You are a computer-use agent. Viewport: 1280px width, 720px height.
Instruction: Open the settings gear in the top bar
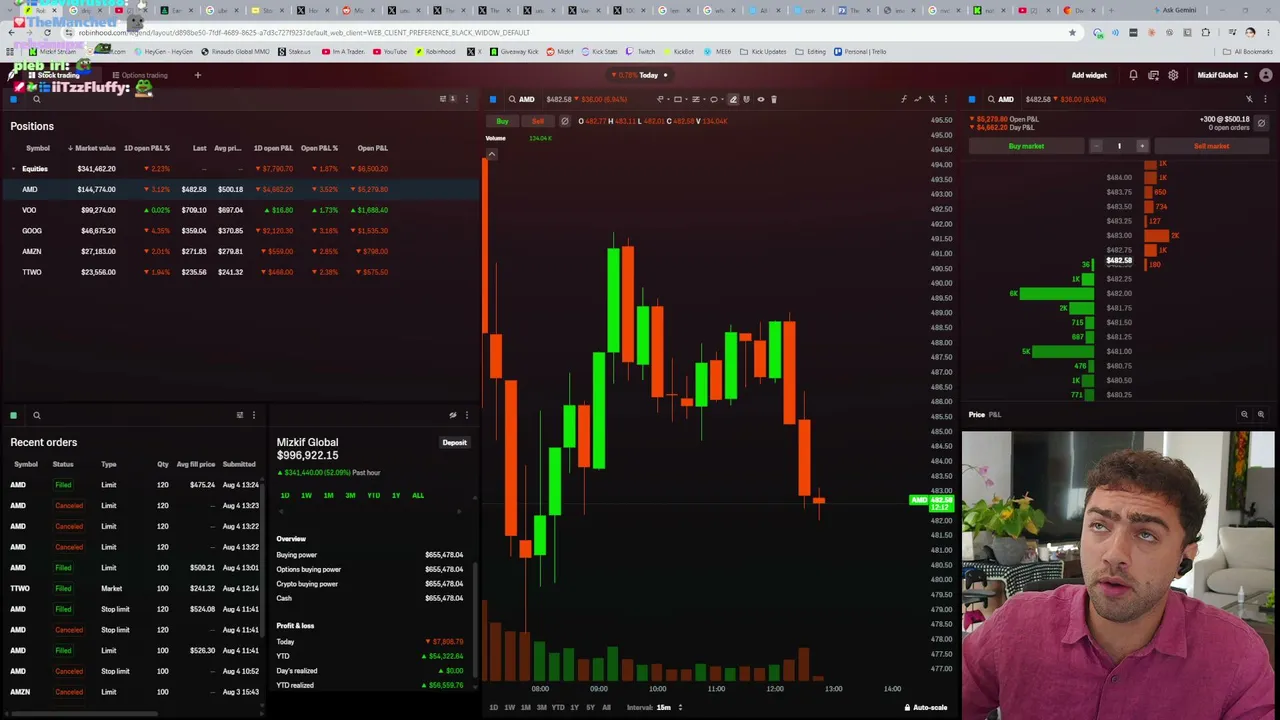1173,75
